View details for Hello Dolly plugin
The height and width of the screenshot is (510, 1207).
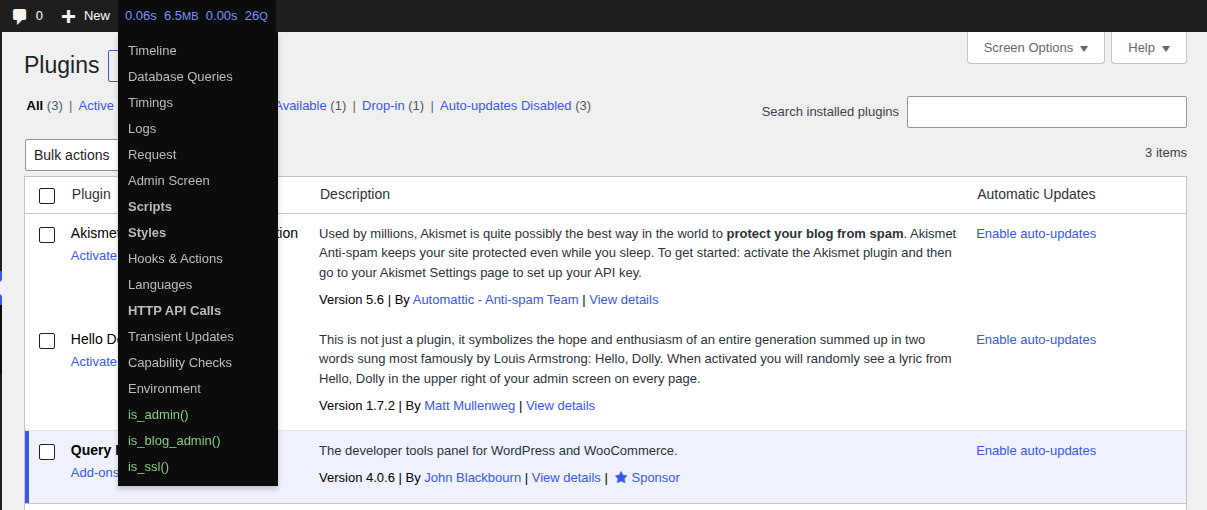click(x=560, y=406)
